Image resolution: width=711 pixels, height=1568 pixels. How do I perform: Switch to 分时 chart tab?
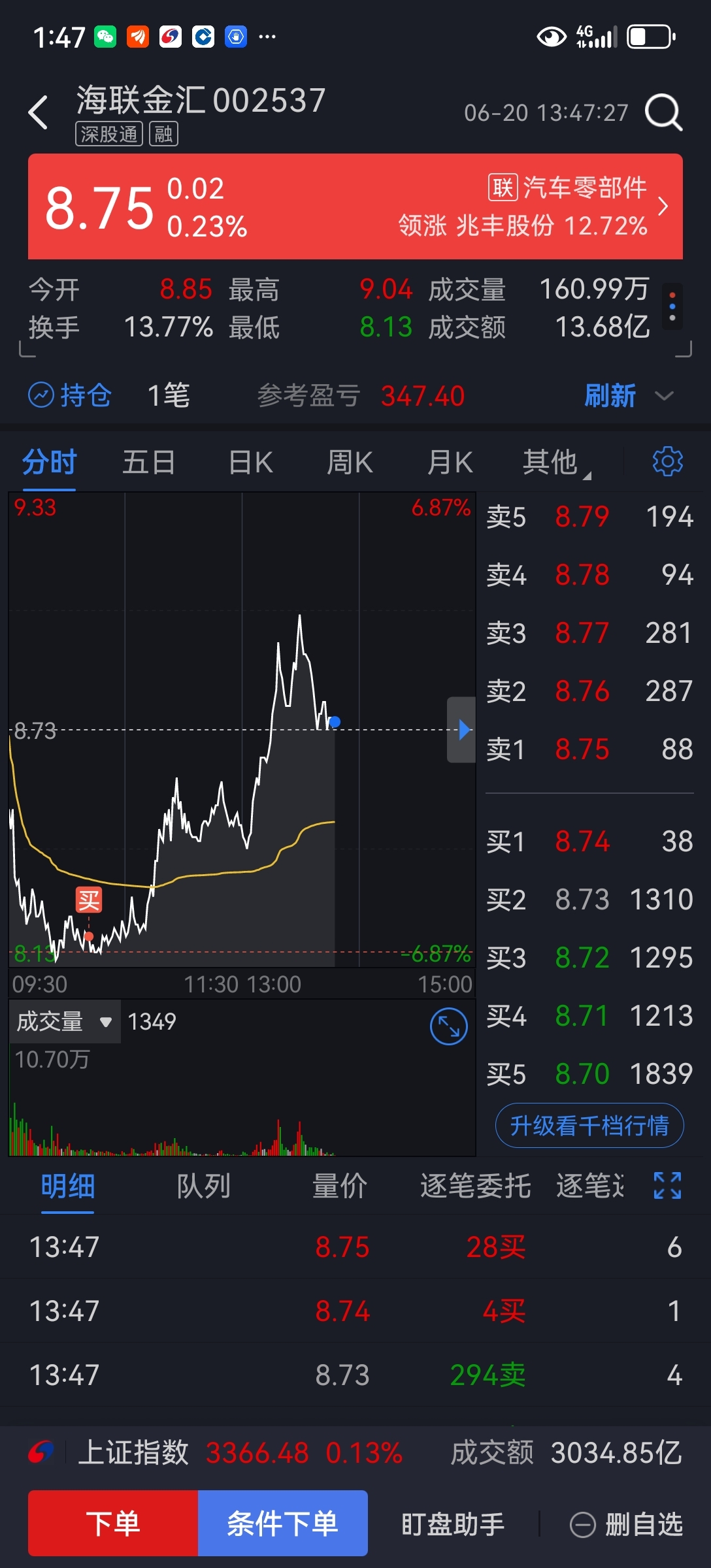click(x=50, y=463)
